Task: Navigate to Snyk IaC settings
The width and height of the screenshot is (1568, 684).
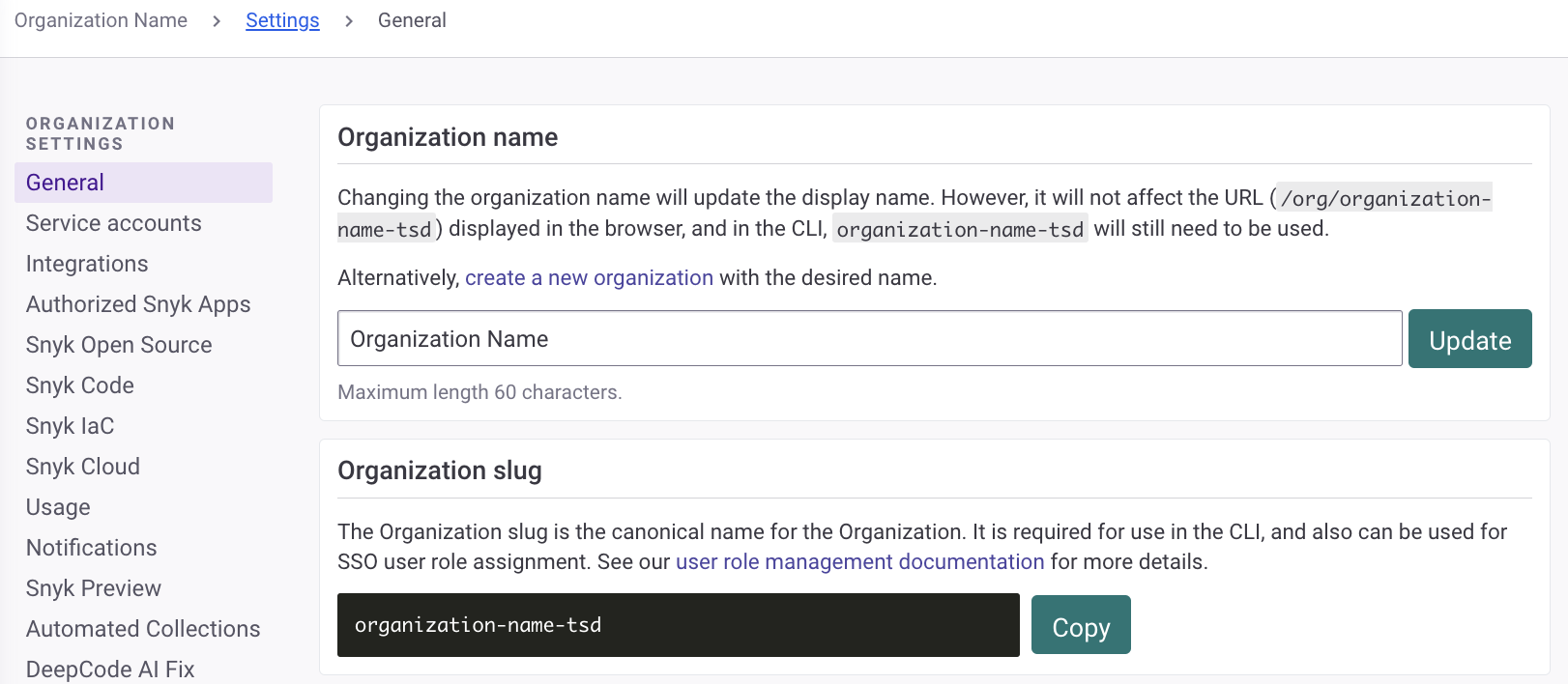Action: pos(70,426)
